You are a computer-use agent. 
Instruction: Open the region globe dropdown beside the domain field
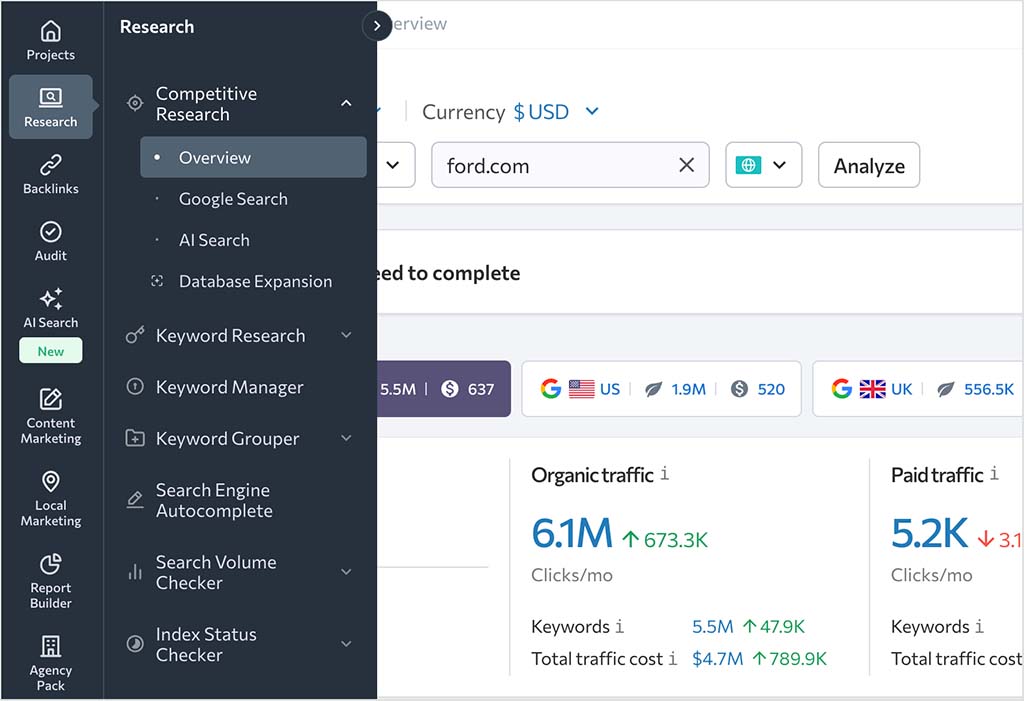tap(764, 165)
